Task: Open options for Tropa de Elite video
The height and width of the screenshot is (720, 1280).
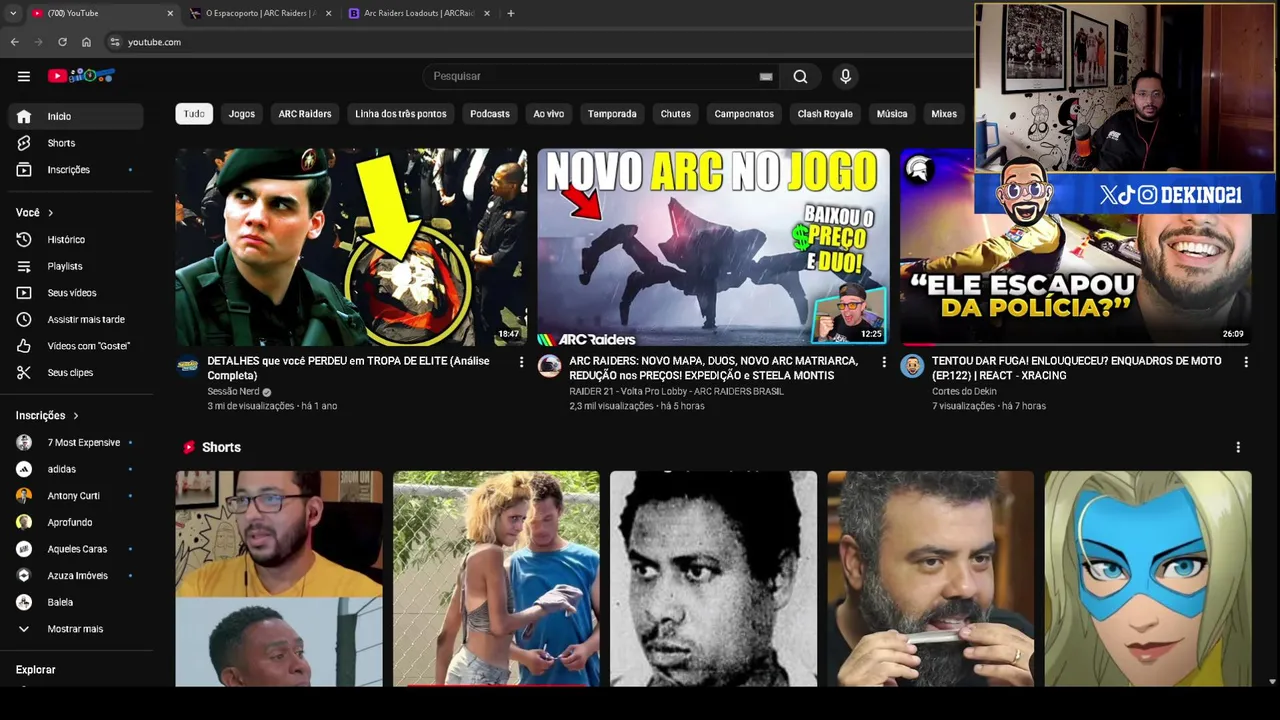Action: point(521,362)
